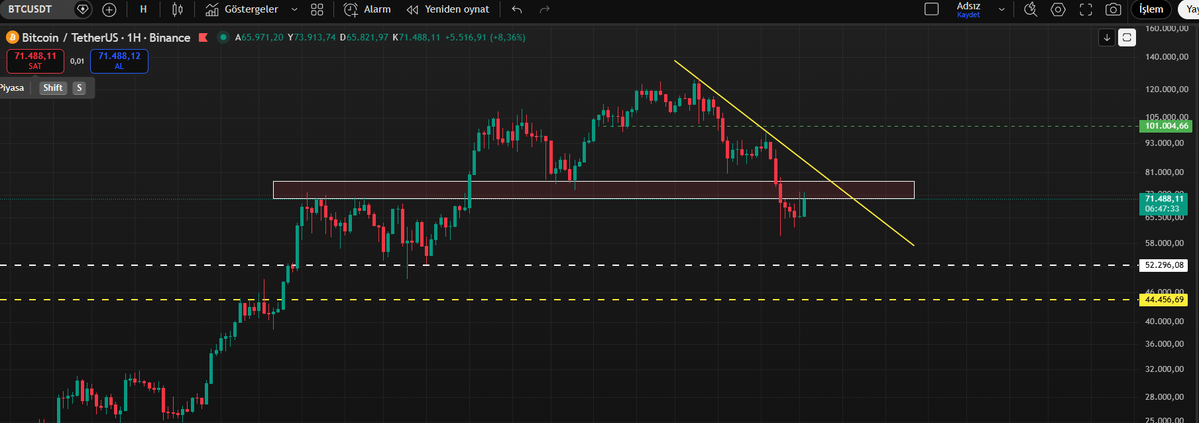The height and width of the screenshot is (423, 1199).
Task: Change the H time interval
Action: pyautogui.click(x=143, y=9)
